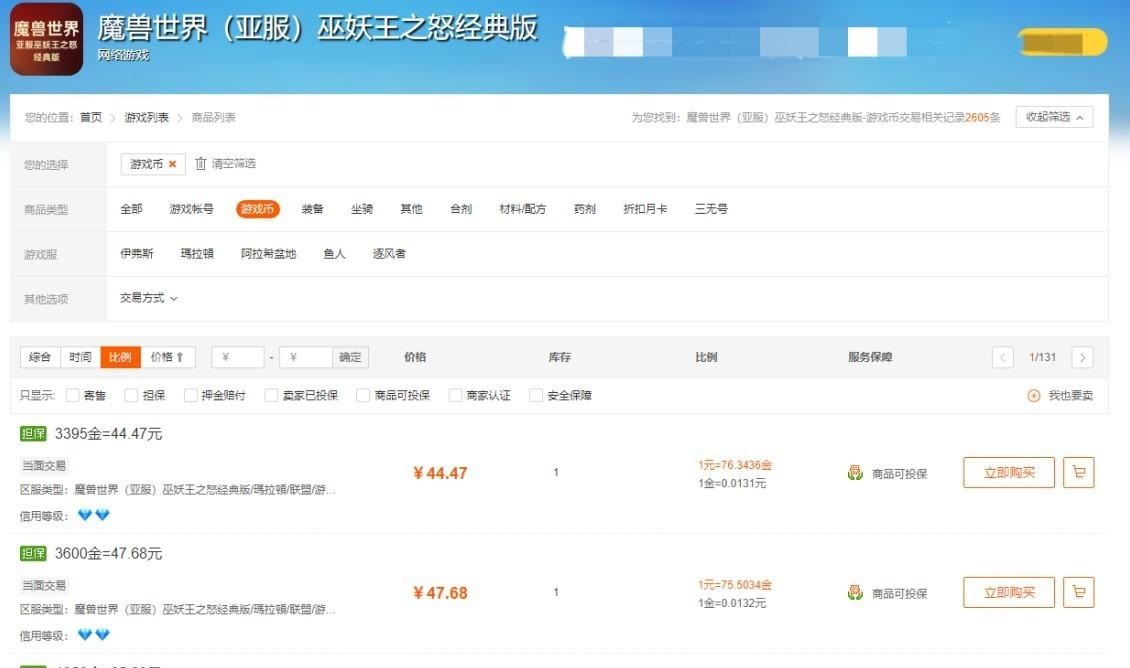1130x668 pixels.
Task: Filter by the 阿拉希盆地 server
Action: [x=269, y=254]
